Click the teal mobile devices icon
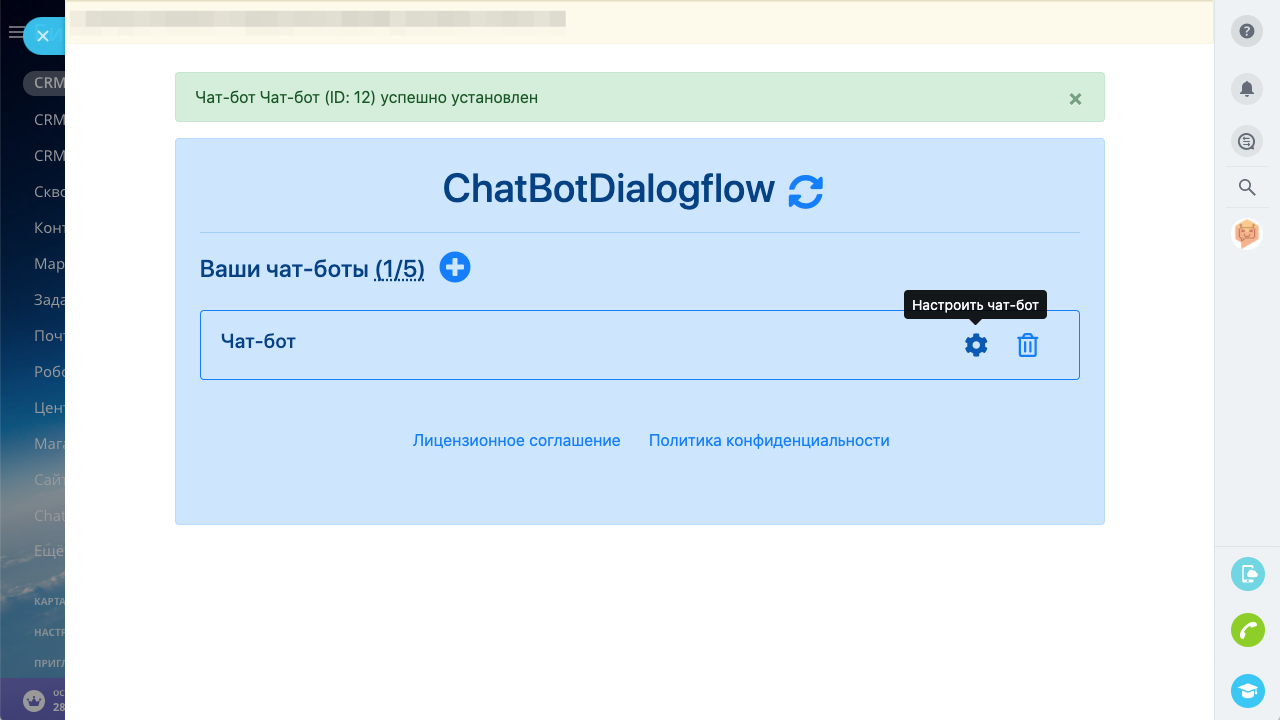The width and height of the screenshot is (1280, 720). pyautogui.click(x=1248, y=574)
